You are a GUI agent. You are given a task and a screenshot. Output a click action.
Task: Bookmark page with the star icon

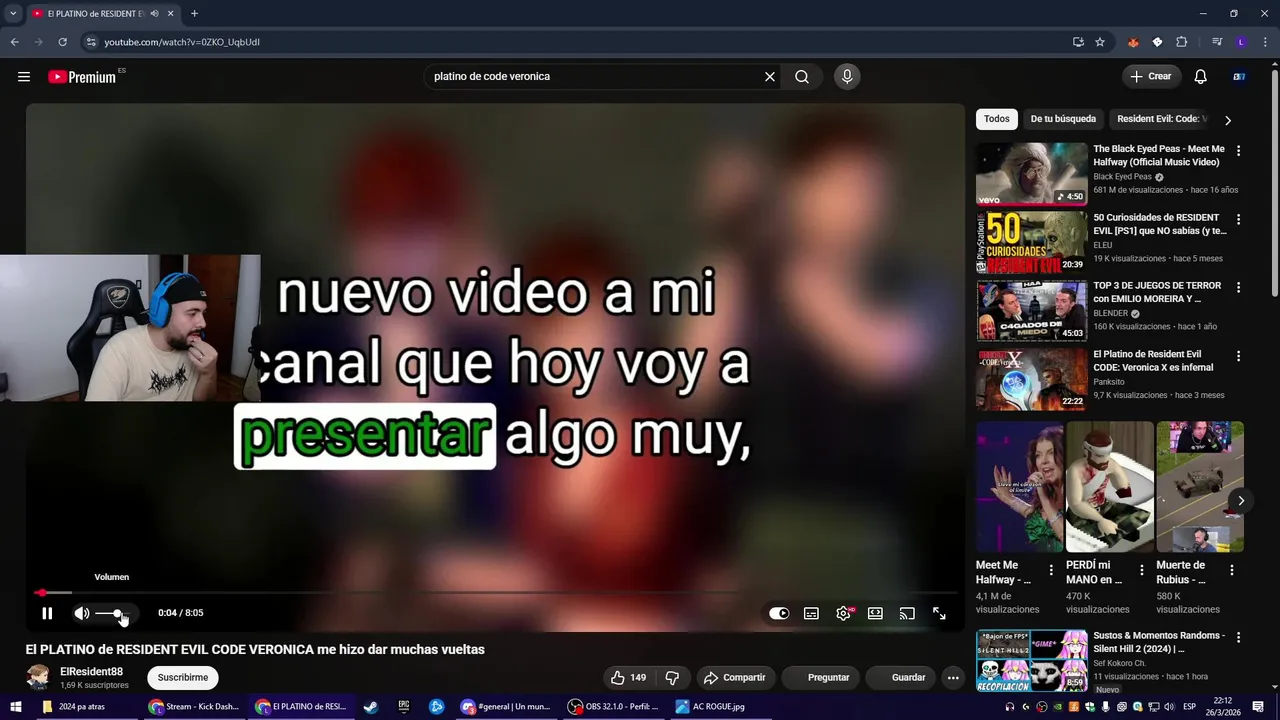(x=1100, y=42)
